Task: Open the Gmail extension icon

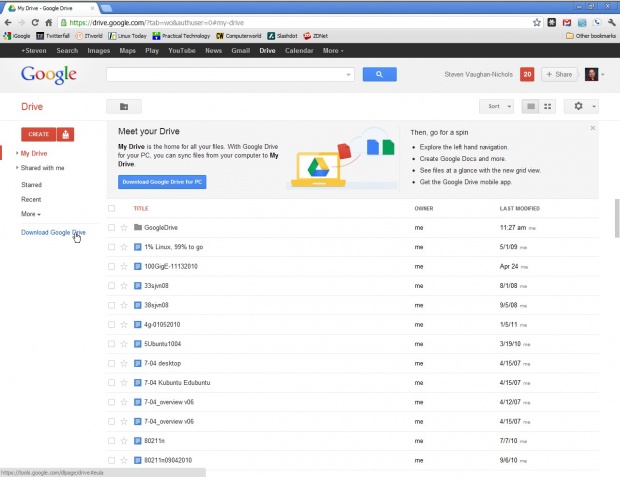Action: 567,23
